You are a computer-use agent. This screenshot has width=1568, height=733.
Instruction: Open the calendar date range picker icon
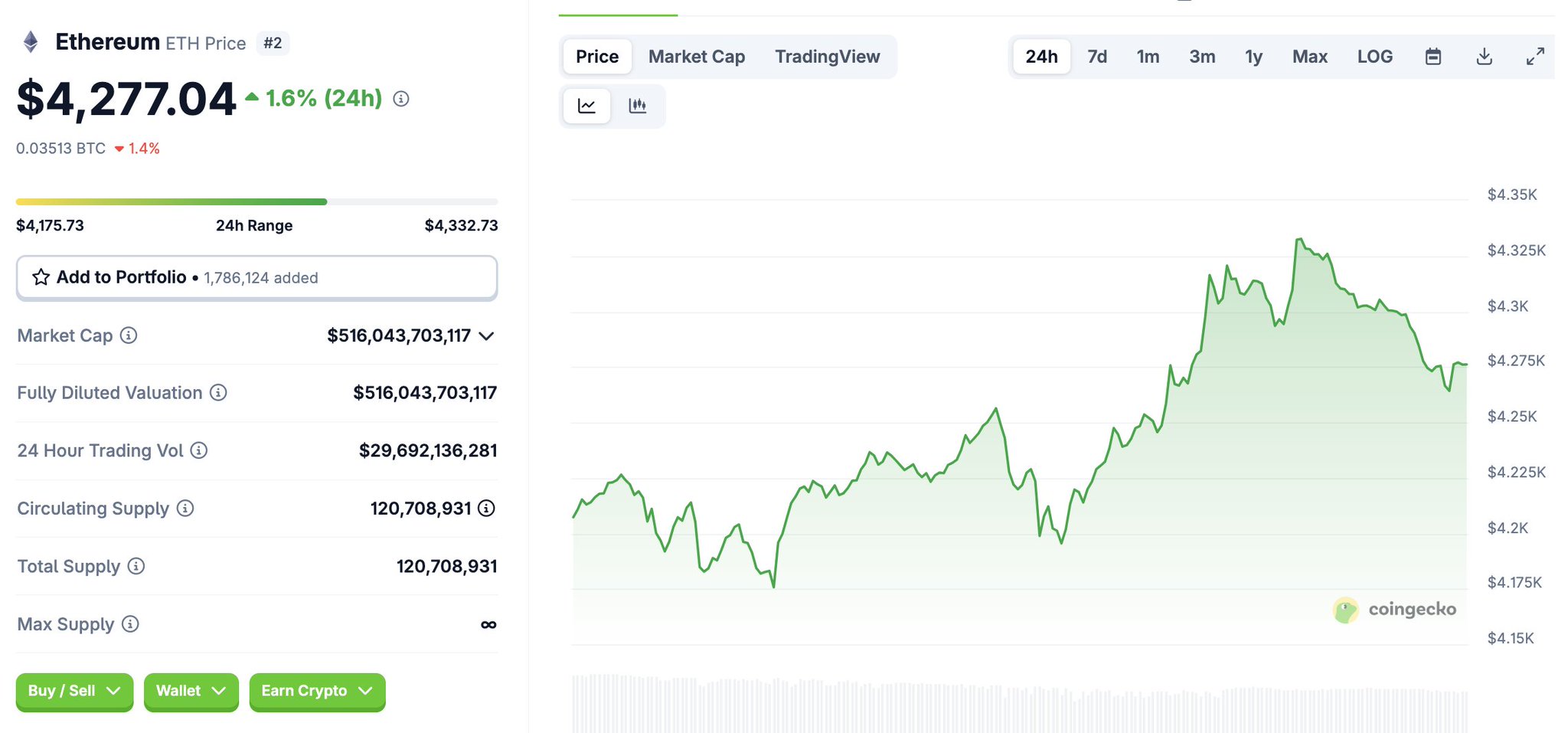(x=1433, y=57)
